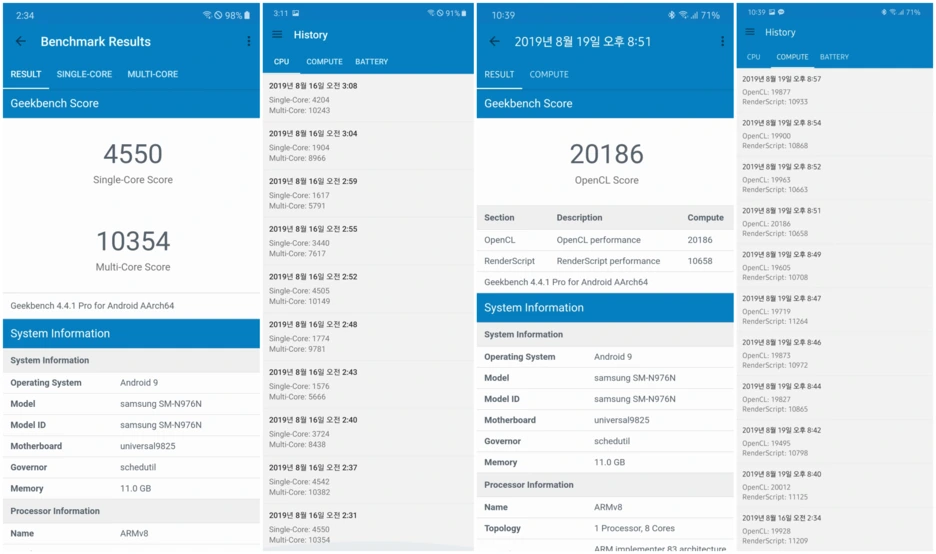This screenshot has width=936, height=554.
Task: Tap back arrow beside 2019년 8월 19일 title
Action: click(x=494, y=41)
